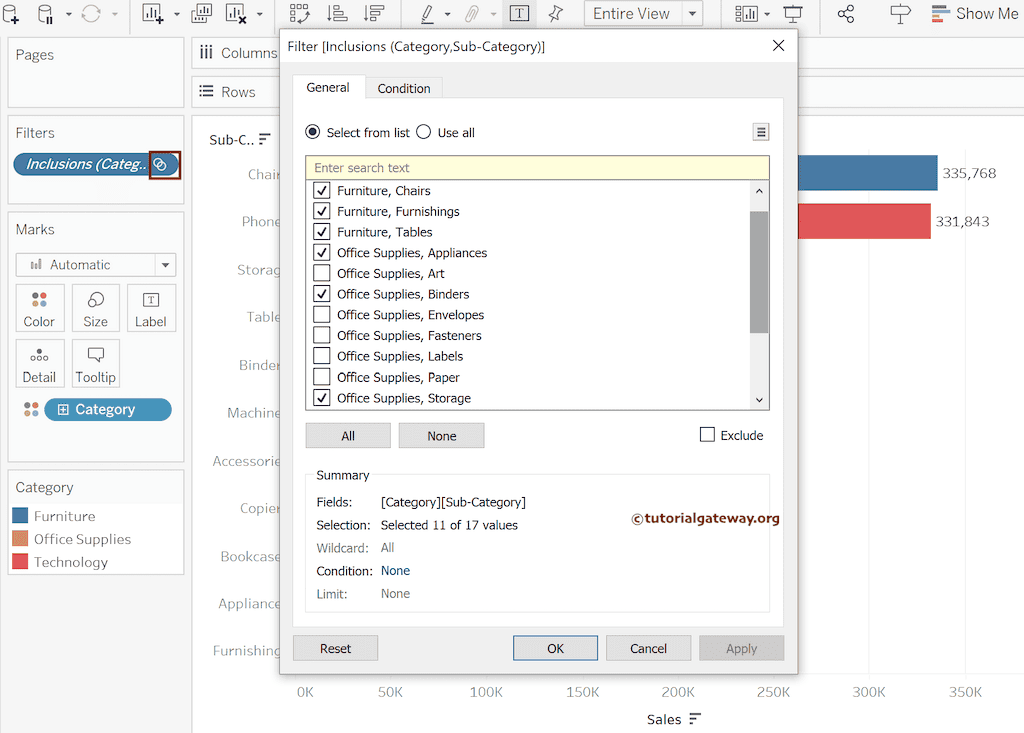Click the Cancel button
The width and height of the screenshot is (1024, 733).
point(648,648)
